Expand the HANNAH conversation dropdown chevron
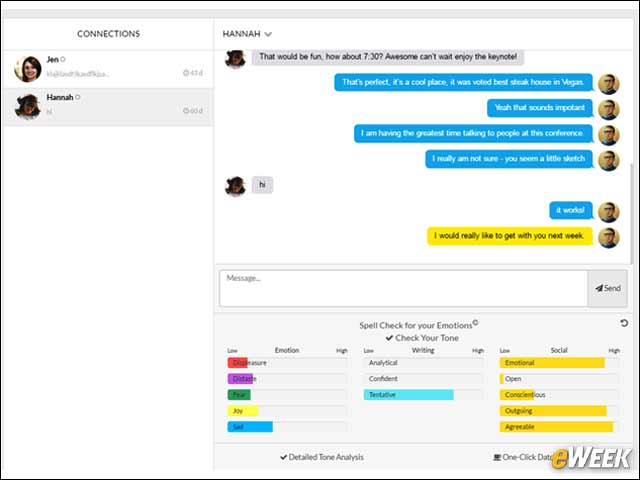The image size is (640, 480). click(268, 34)
